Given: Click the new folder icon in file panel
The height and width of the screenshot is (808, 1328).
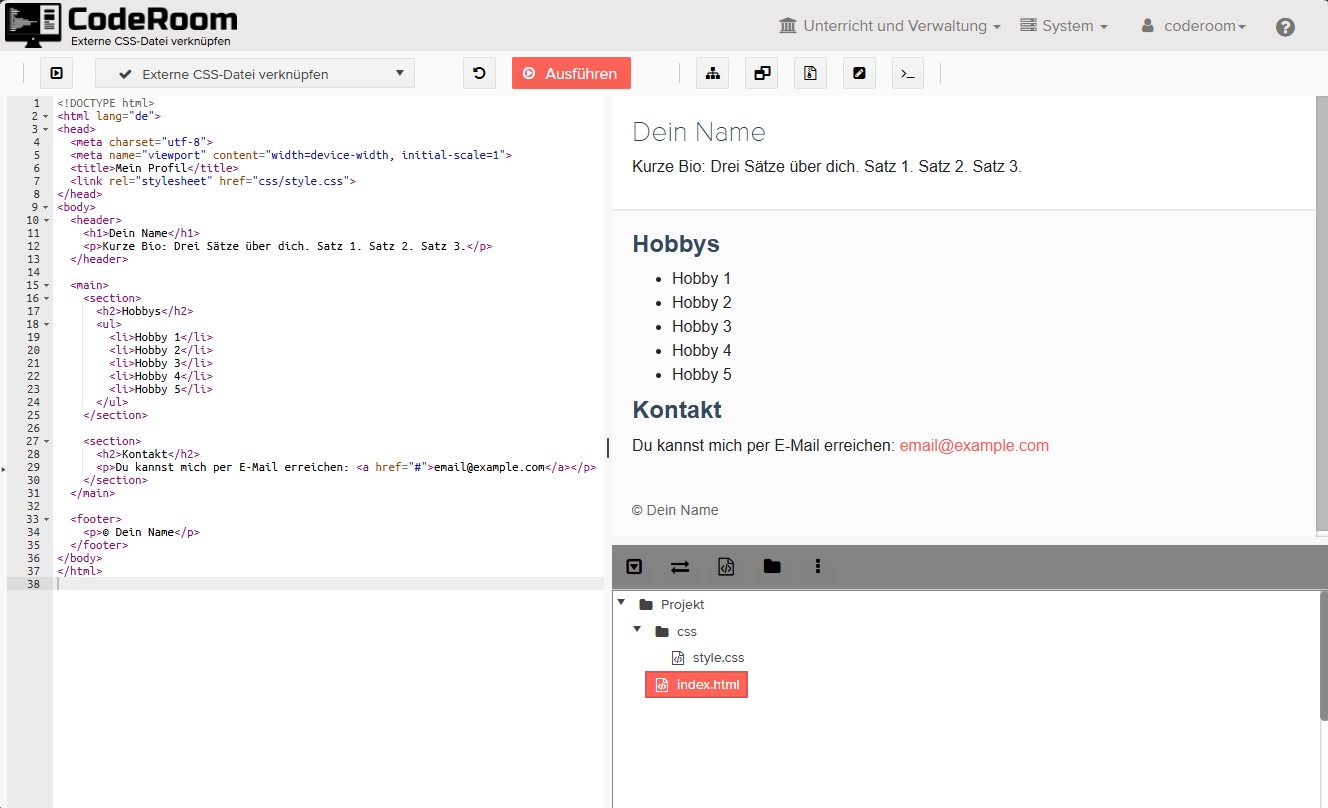Looking at the screenshot, I should 772,567.
